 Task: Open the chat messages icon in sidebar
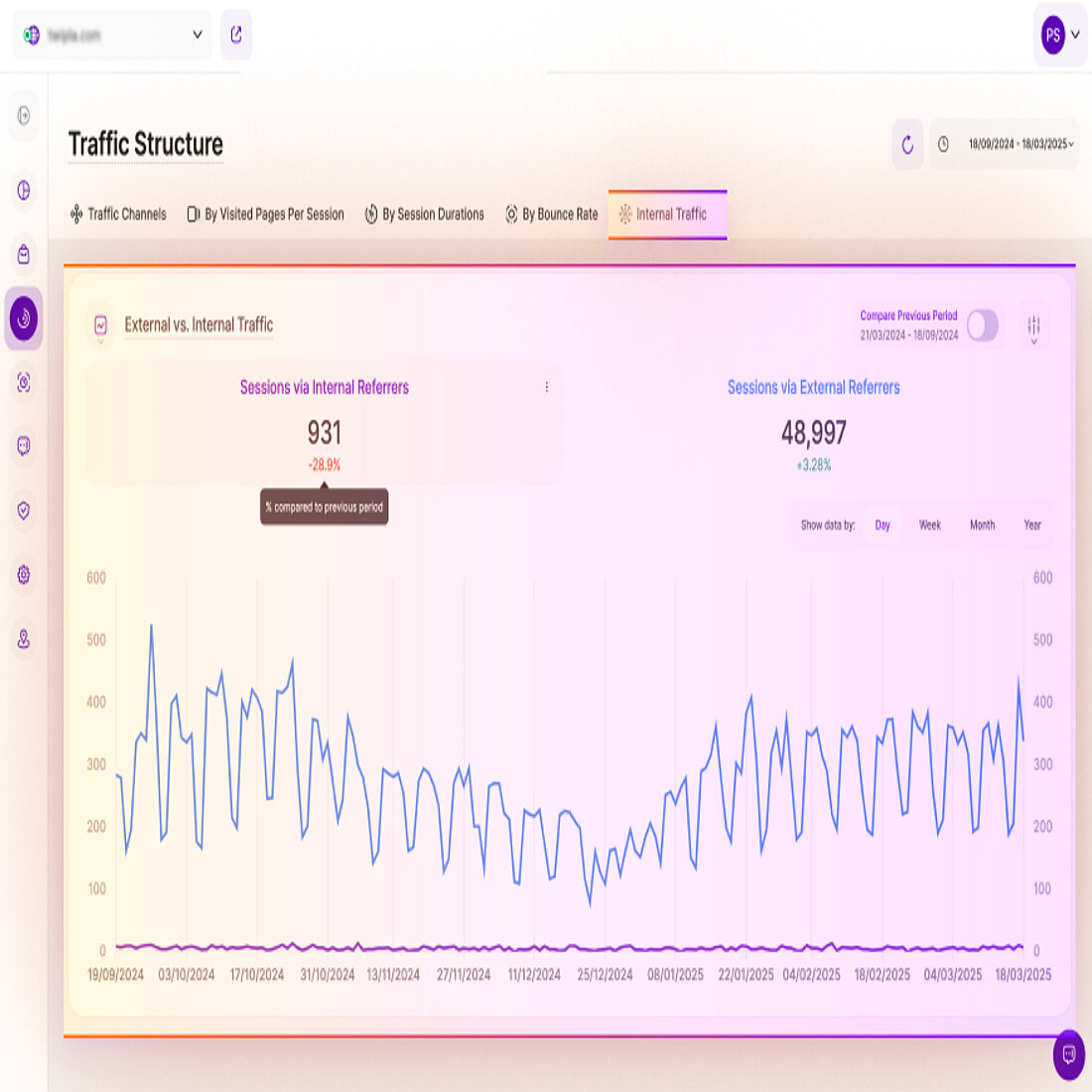click(x=22, y=447)
